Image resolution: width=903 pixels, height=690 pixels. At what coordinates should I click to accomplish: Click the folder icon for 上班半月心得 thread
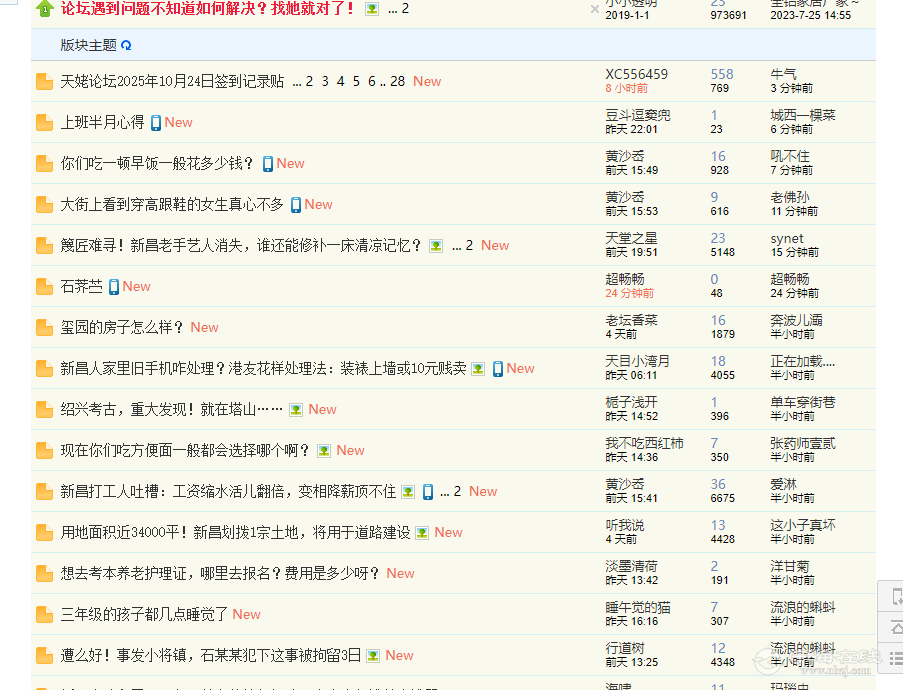pyautogui.click(x=44, y=123)
